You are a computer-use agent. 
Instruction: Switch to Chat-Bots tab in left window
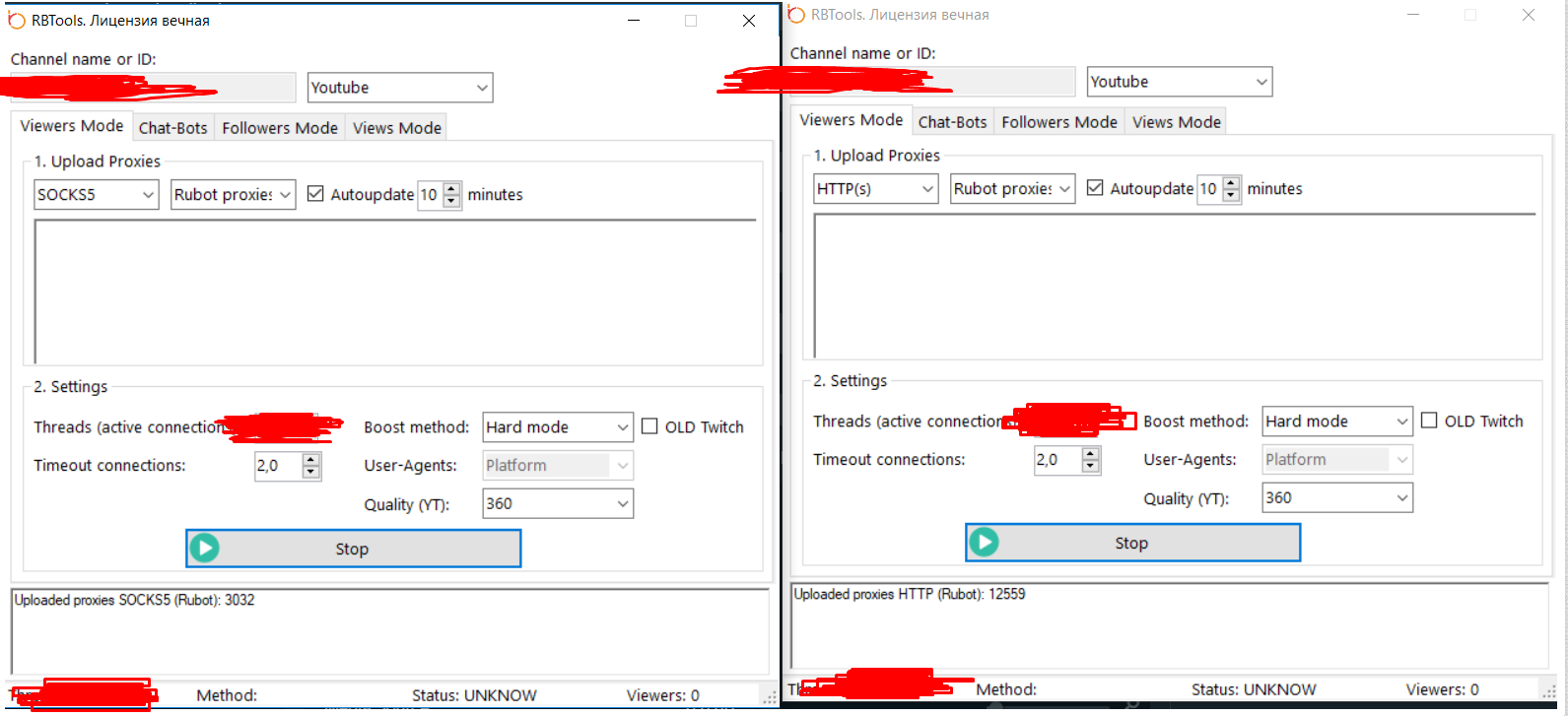[172, 128]
